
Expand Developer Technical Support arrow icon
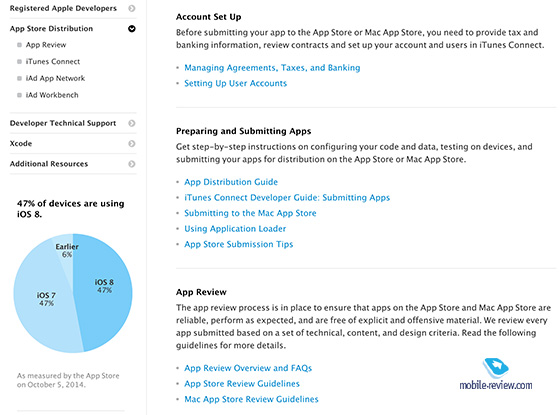pyautogui.click(x=132, y=123)
